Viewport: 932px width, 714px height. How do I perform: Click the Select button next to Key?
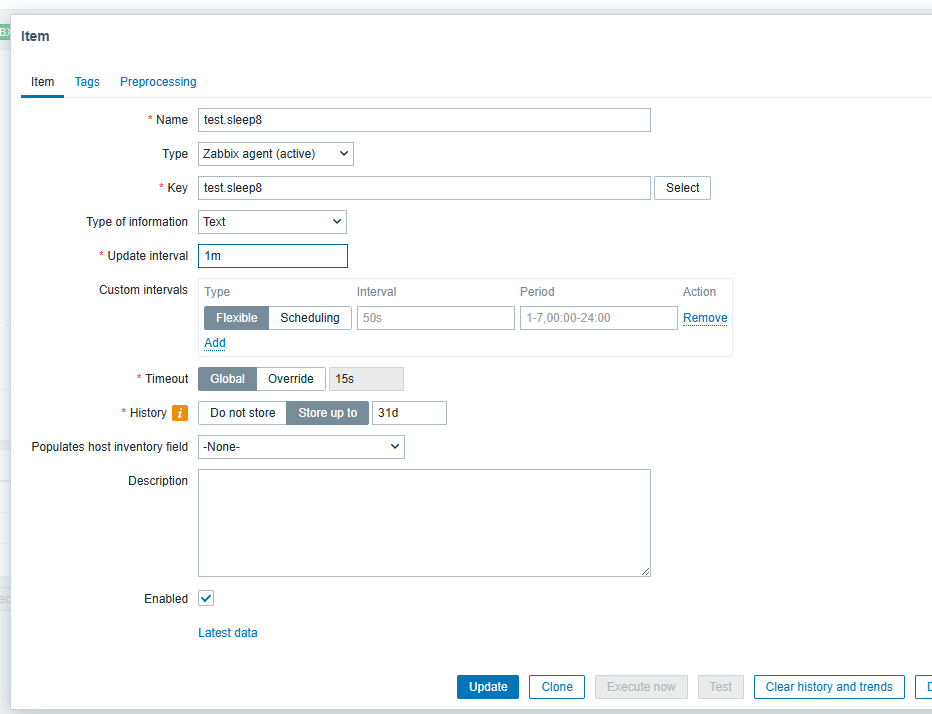pyautogui.click(x=682, y=188)
